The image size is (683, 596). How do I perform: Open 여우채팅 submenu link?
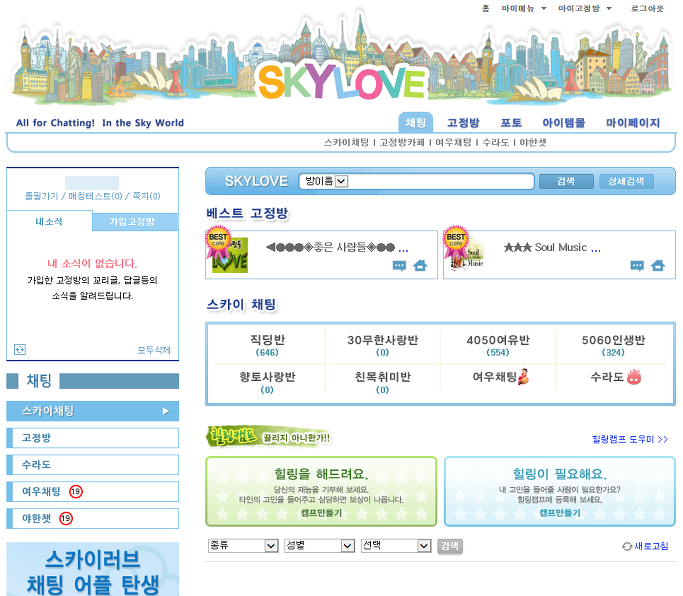pos(453,142)
